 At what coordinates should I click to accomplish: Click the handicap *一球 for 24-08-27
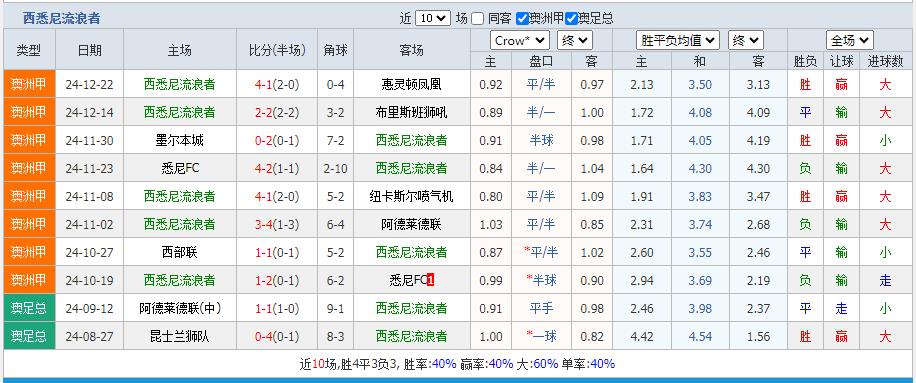click(541, 336)
